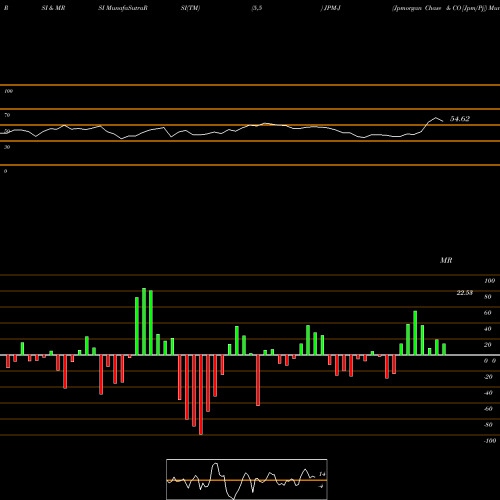The width and height of the screenshot is (500, 500).
Task: Click the MR panel title
Action: (x=446, y=260)
